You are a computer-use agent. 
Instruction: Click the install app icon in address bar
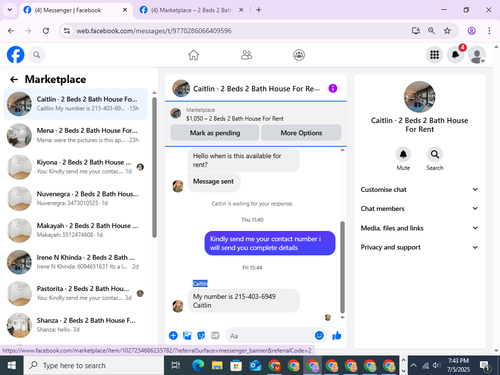pyautogui.click(x=416, y=31)
